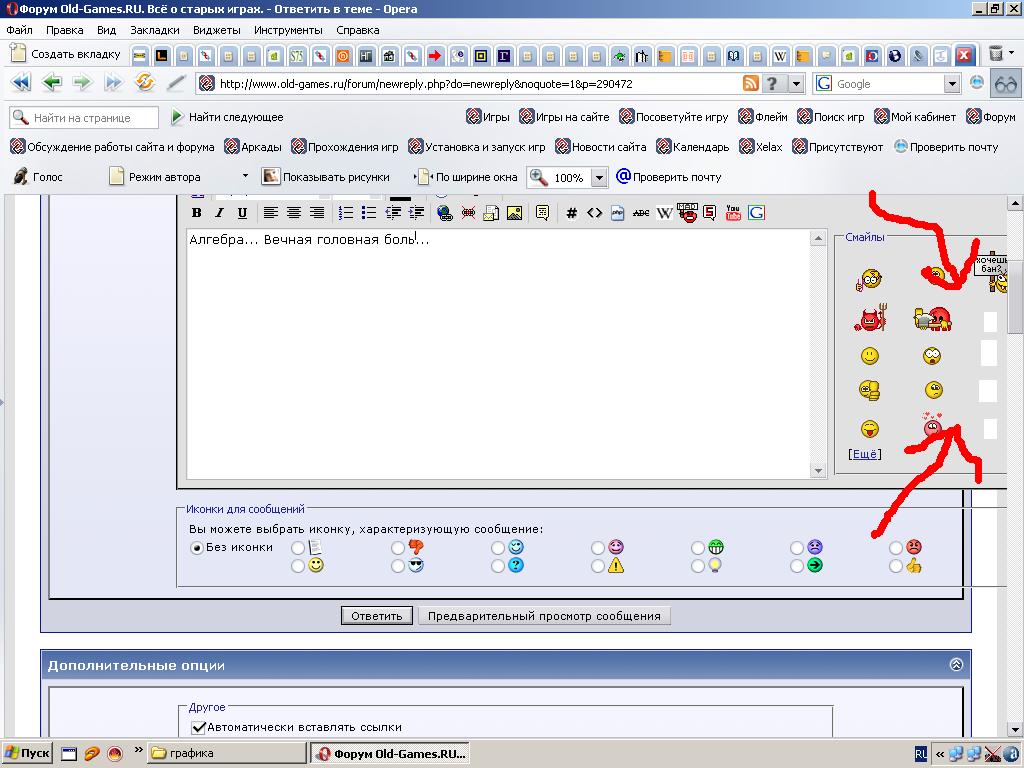The height and width of the screenshot is (768, 1024).
Task: Select the 'Без иконки' radio button
Action: point(197,548)
